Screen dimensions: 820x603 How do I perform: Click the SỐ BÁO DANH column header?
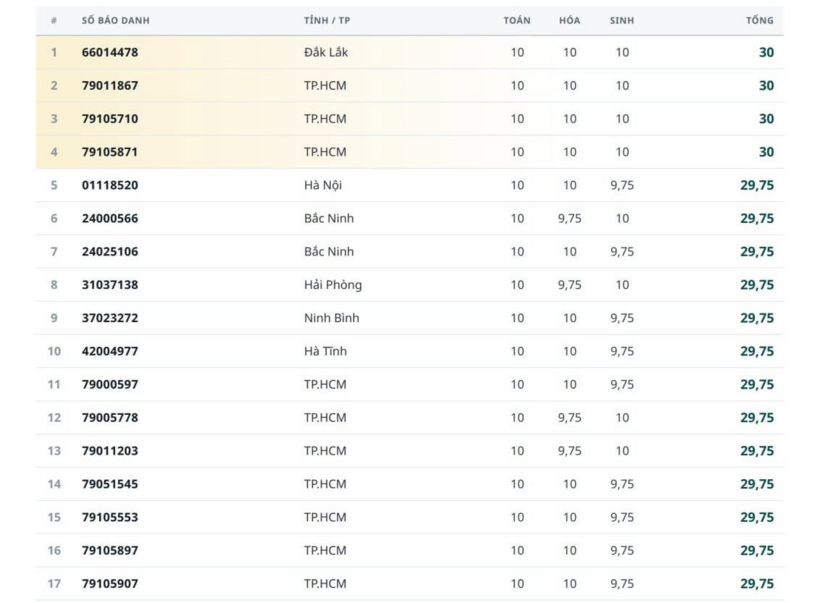(116, 20)
